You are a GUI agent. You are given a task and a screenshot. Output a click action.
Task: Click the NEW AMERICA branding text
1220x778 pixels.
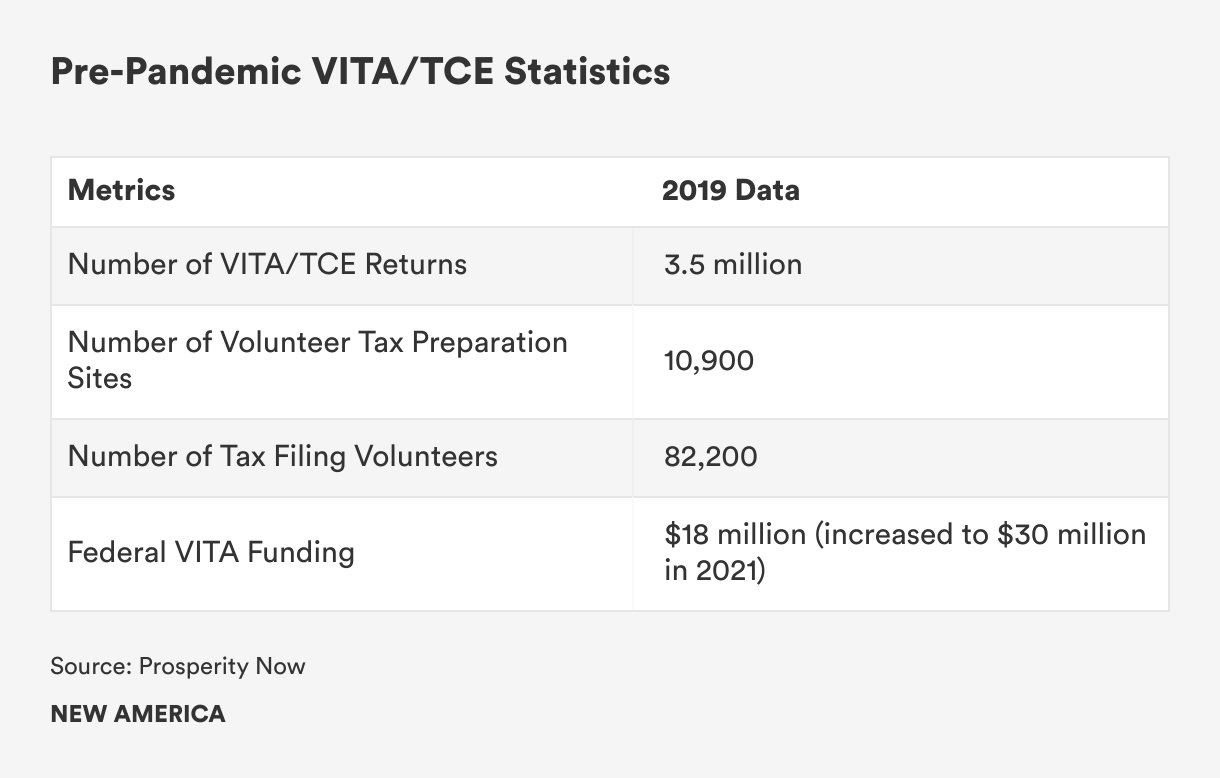click(137, 714)
